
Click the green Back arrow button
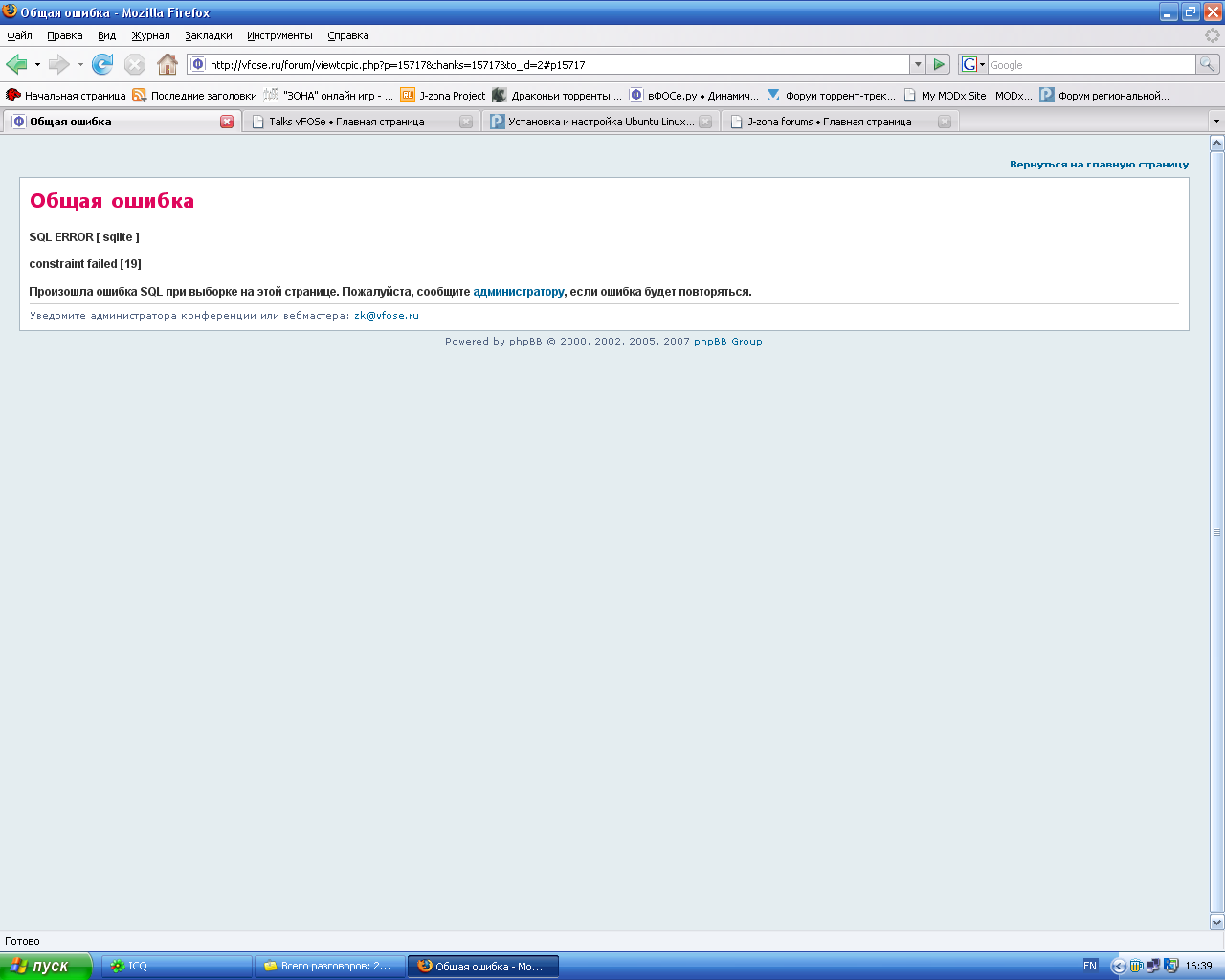[16, 64]
